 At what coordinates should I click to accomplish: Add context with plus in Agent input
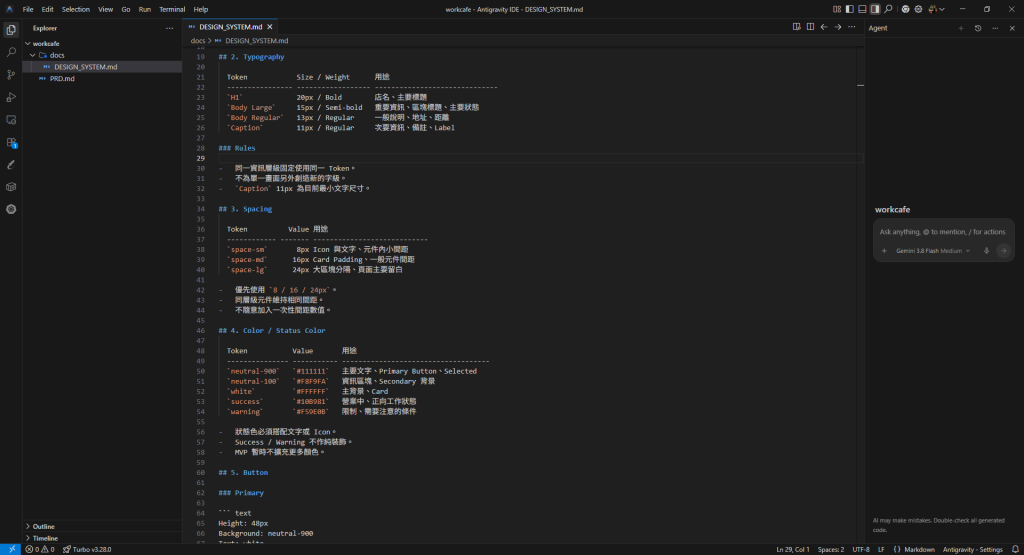coord(884,251)
